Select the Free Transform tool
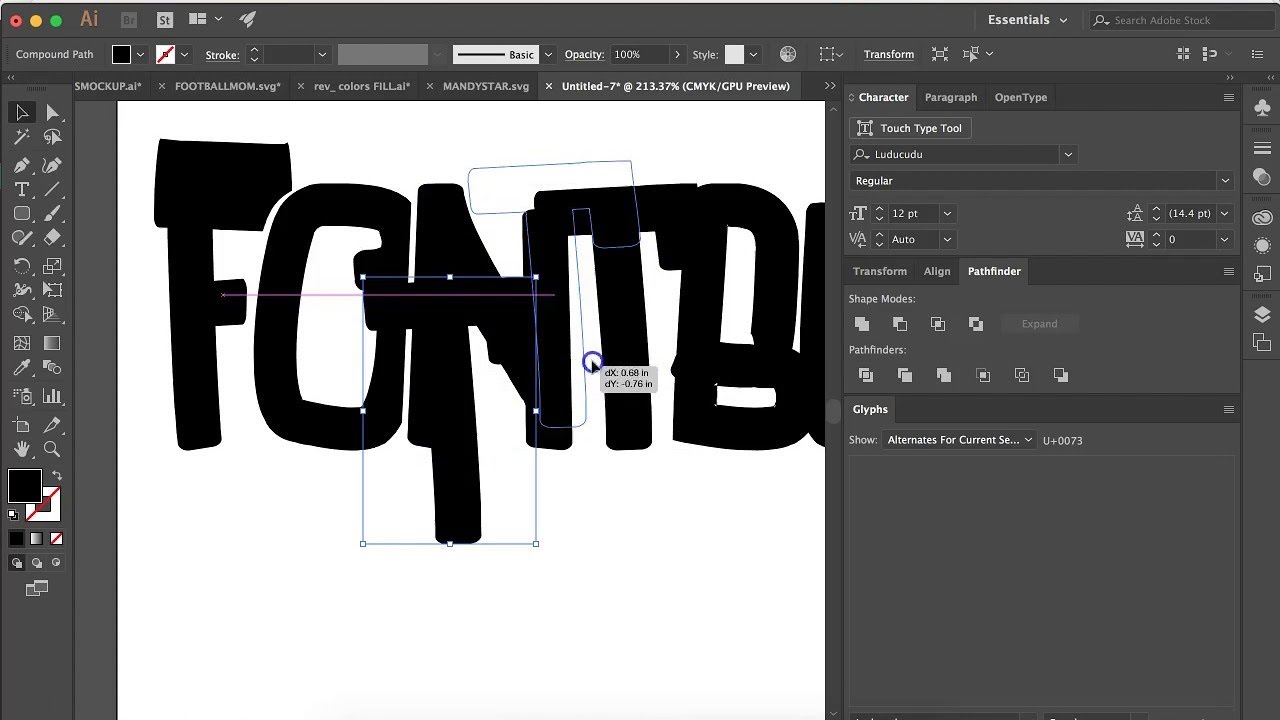Image resolution: width=1280 pixels, height=720 pixels. [52, 291]
